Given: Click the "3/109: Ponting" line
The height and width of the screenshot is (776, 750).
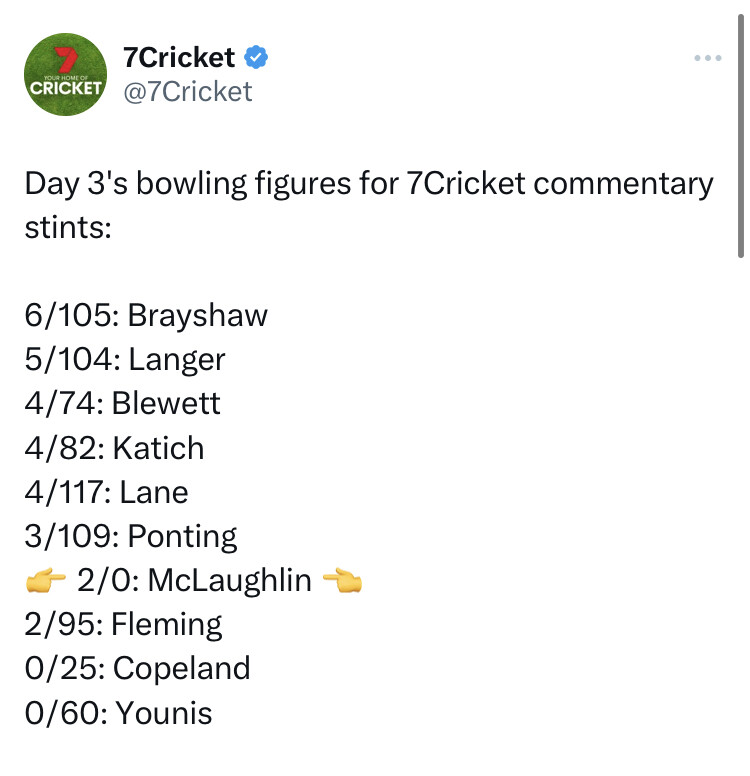Looking at the screenshot, I should (x=131, y=536).
